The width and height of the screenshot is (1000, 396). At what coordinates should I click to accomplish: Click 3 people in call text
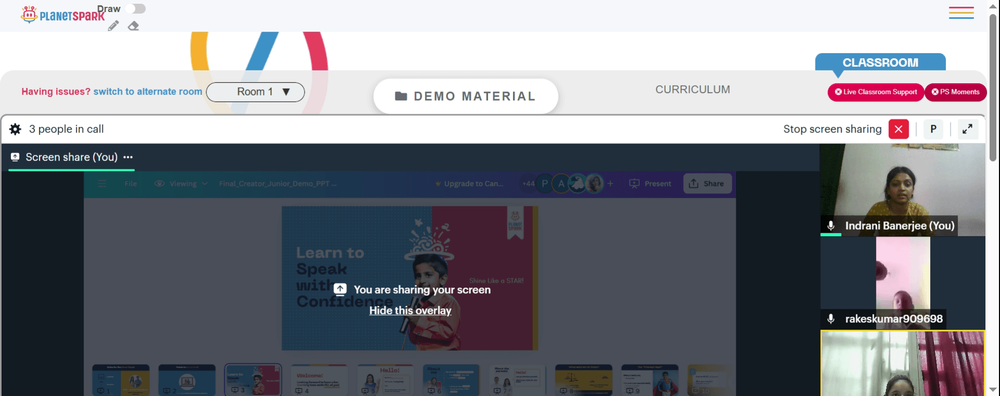pyautogui.click(x=66, y=129)
